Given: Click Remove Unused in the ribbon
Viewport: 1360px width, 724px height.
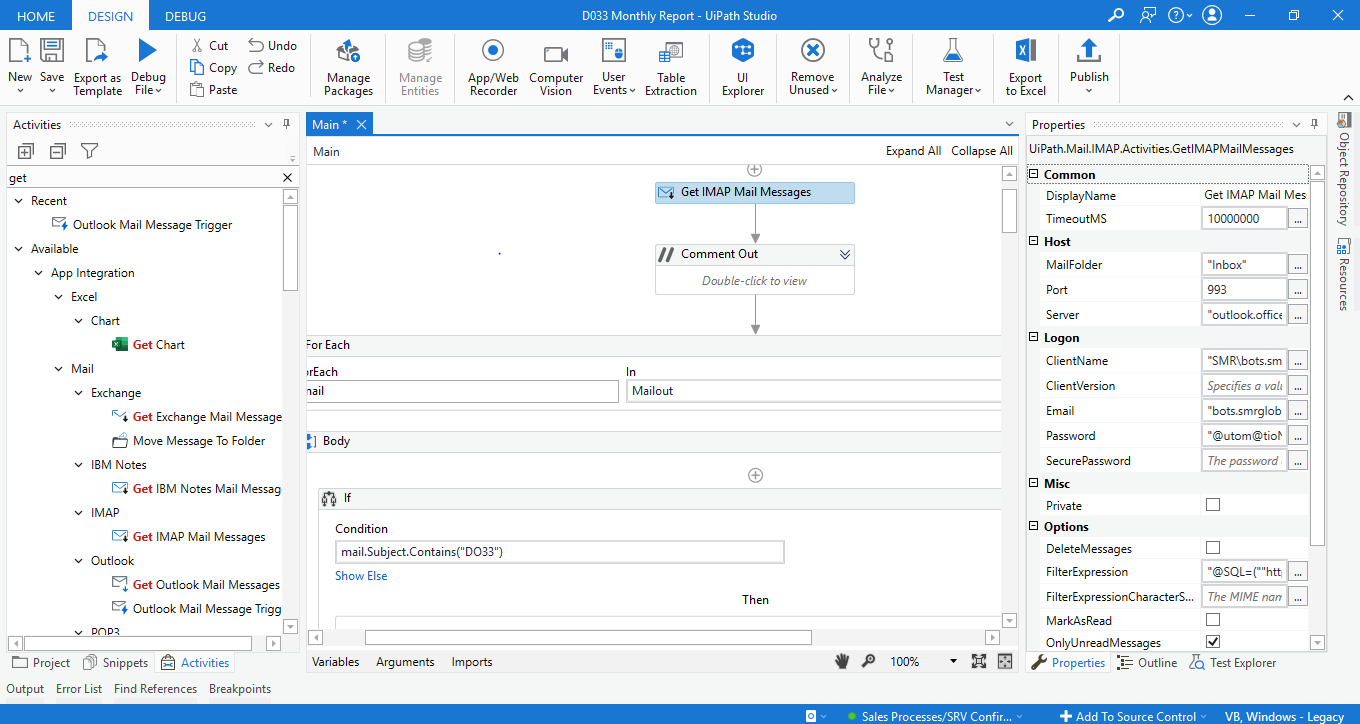Looking at the screenshot, I should point(813,67).
